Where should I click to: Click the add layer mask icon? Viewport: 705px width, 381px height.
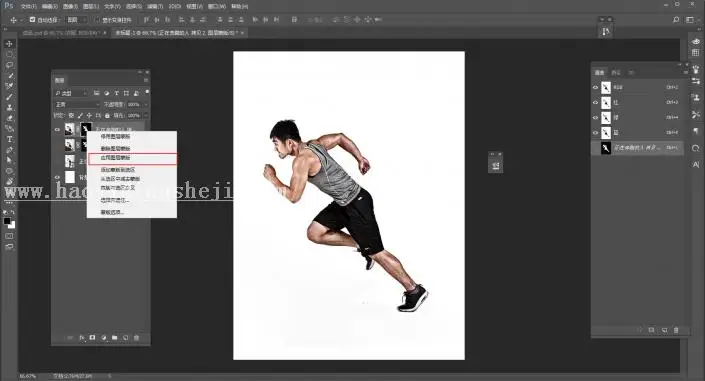tap(93, 337)
